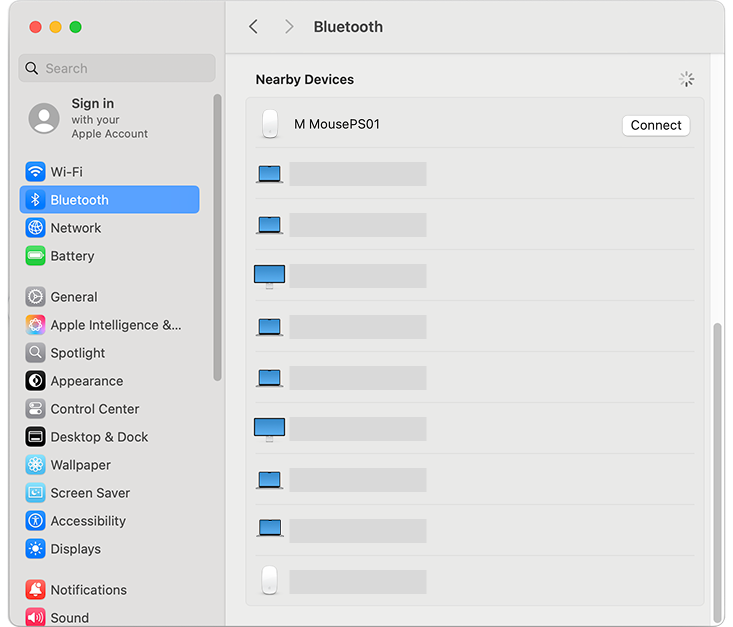Open the Accessibility icon
This screenshot has height=627, width=733.
[x=36, y=520]
